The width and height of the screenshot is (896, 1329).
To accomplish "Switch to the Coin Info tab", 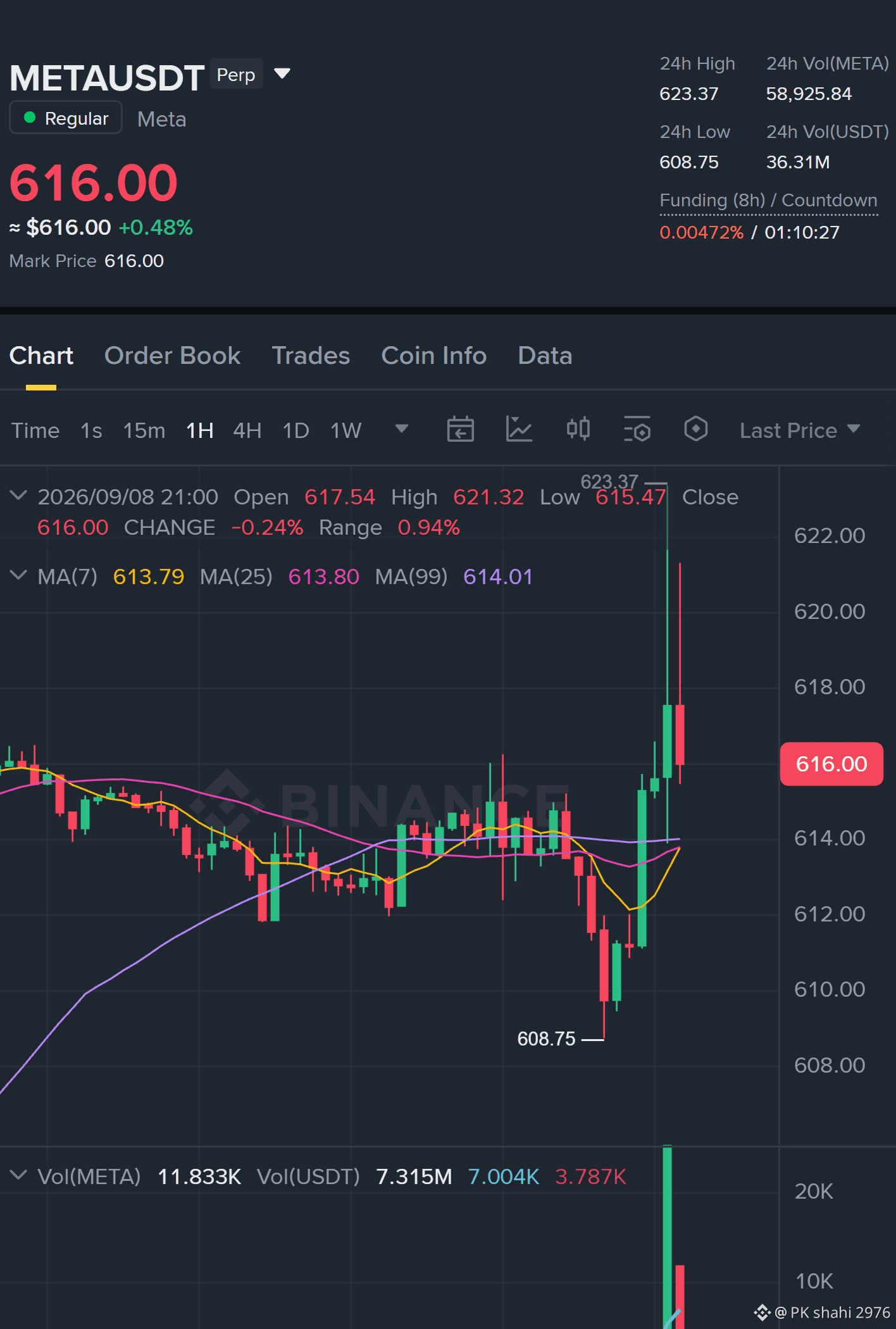I will [433, 356].
